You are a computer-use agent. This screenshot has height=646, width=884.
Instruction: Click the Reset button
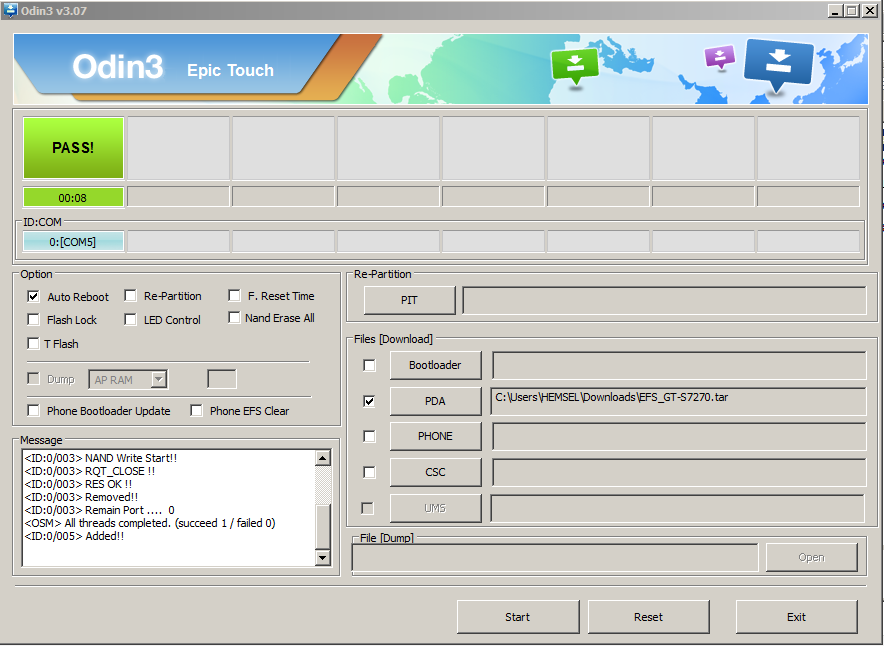(648, 617)
